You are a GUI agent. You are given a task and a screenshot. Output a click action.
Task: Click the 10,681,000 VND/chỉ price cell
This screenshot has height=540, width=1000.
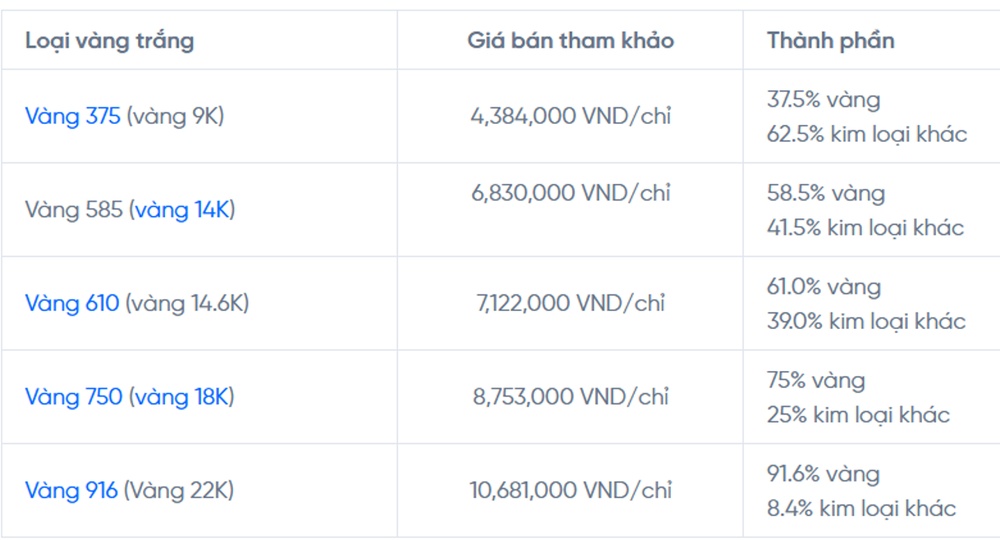[x=570, y=491]
